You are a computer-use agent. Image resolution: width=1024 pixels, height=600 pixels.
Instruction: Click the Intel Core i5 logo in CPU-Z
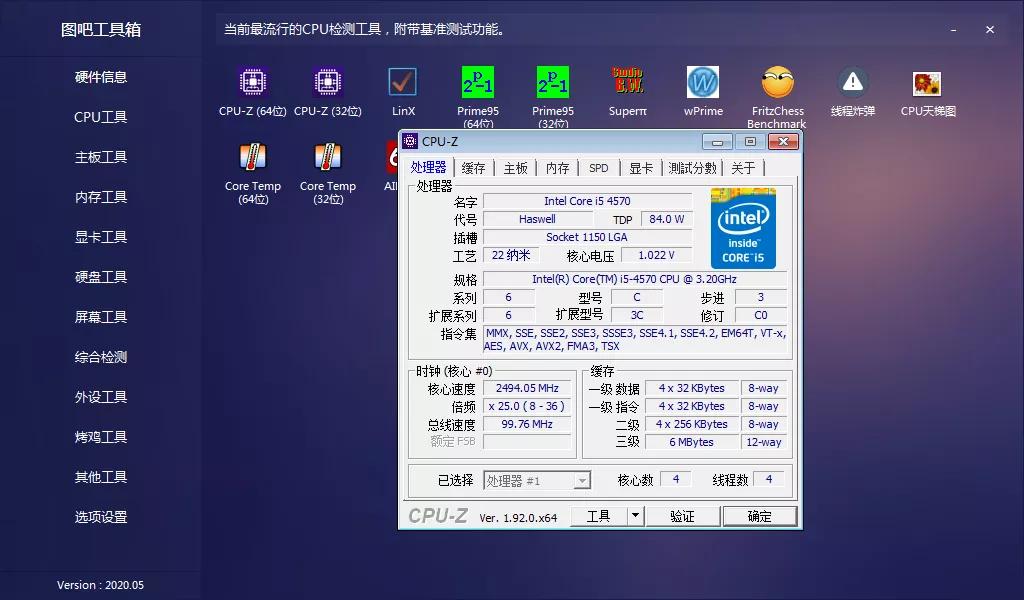coord(743,230)
